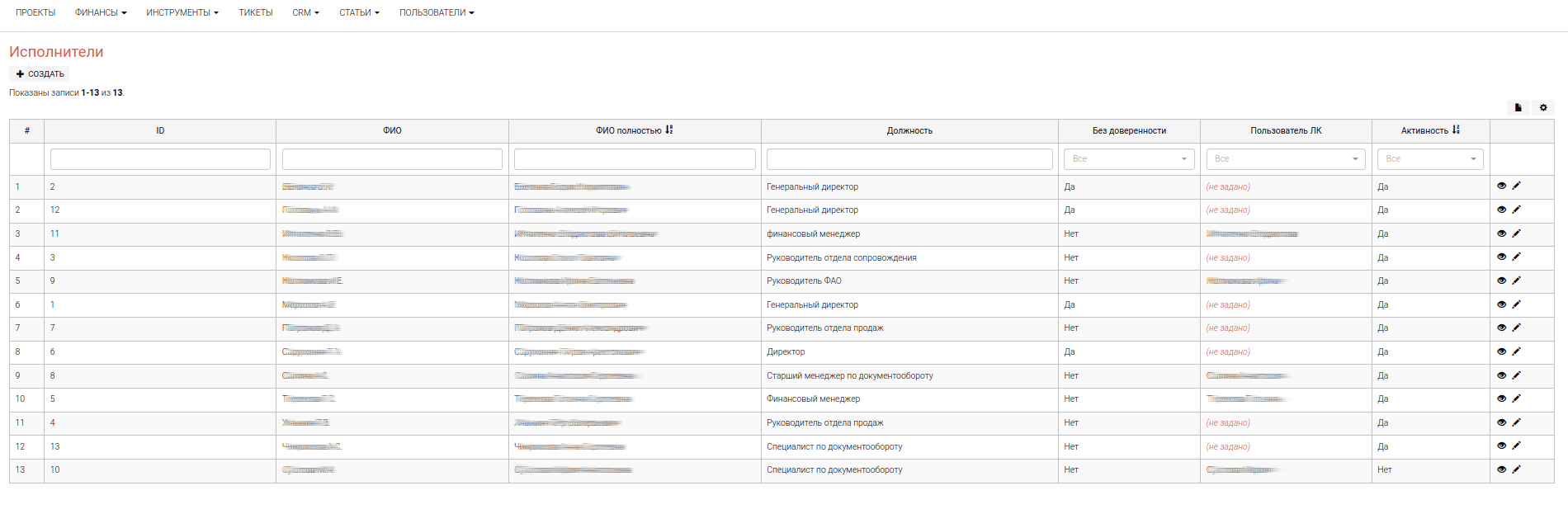Edit the финансовый менеджер row with ID 11
The width and height of the screenshot is (1568, 514).
tap(1516, 233)
